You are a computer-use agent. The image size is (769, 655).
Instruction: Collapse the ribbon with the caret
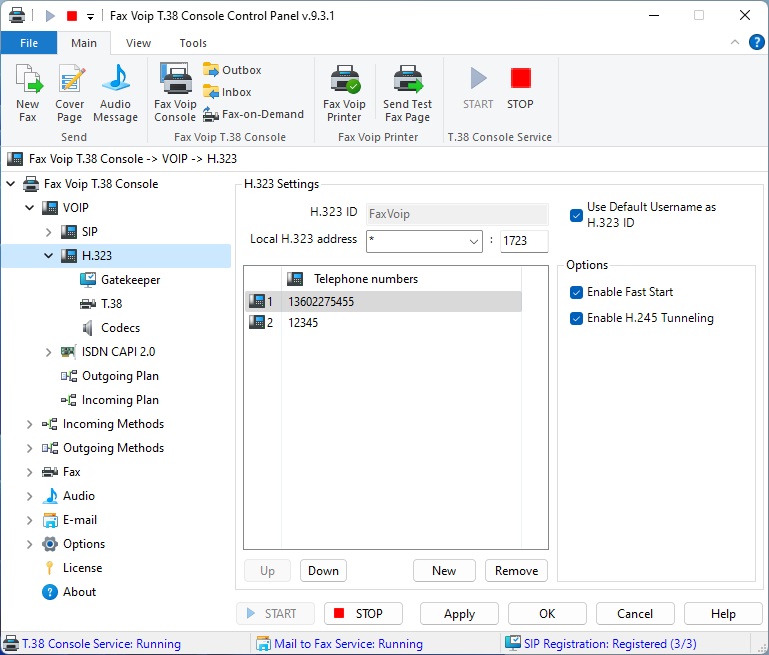point(735,42)
